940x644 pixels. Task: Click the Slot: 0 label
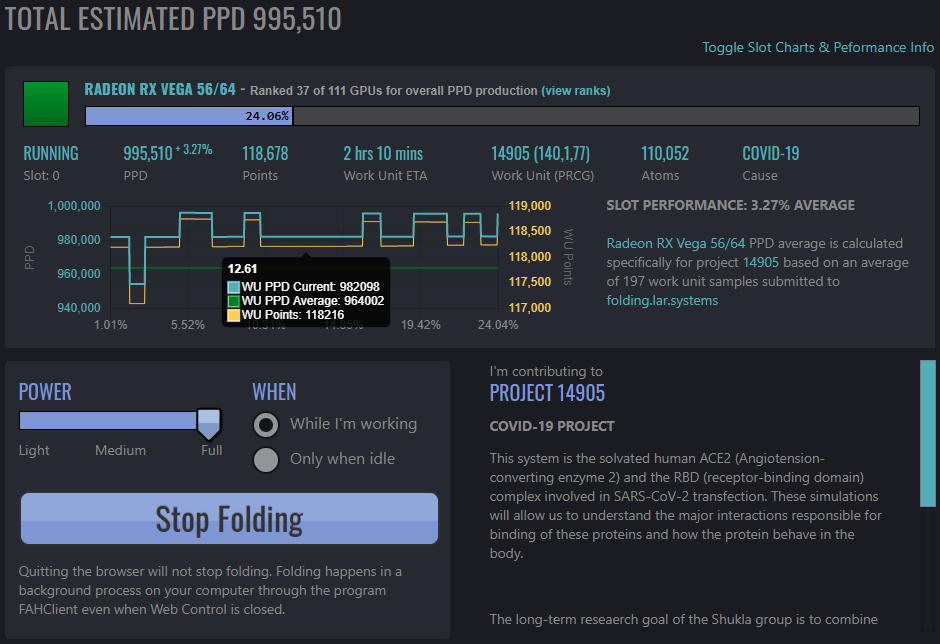(x=41, y=176)
